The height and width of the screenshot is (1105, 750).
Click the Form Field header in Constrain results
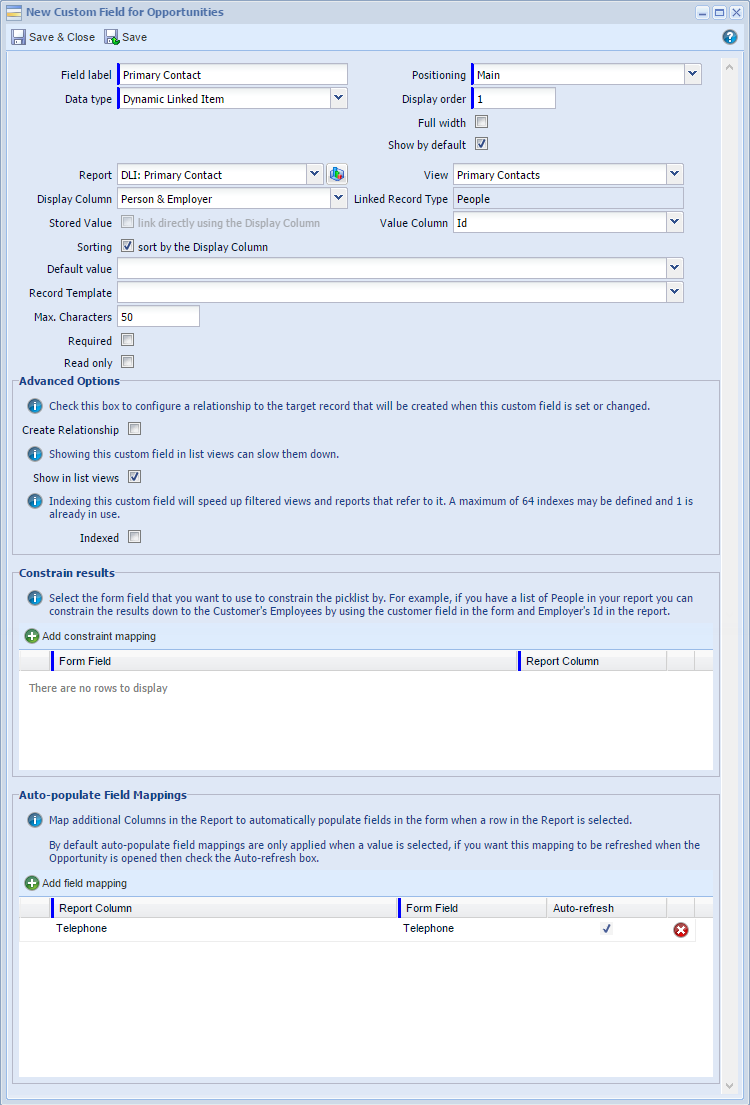[284, 661]
